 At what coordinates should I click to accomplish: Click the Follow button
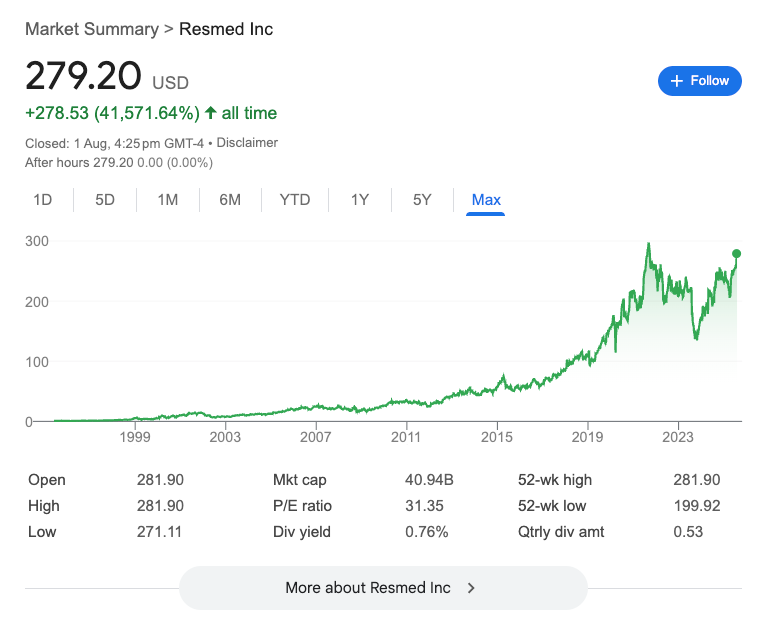pos(699,81)
